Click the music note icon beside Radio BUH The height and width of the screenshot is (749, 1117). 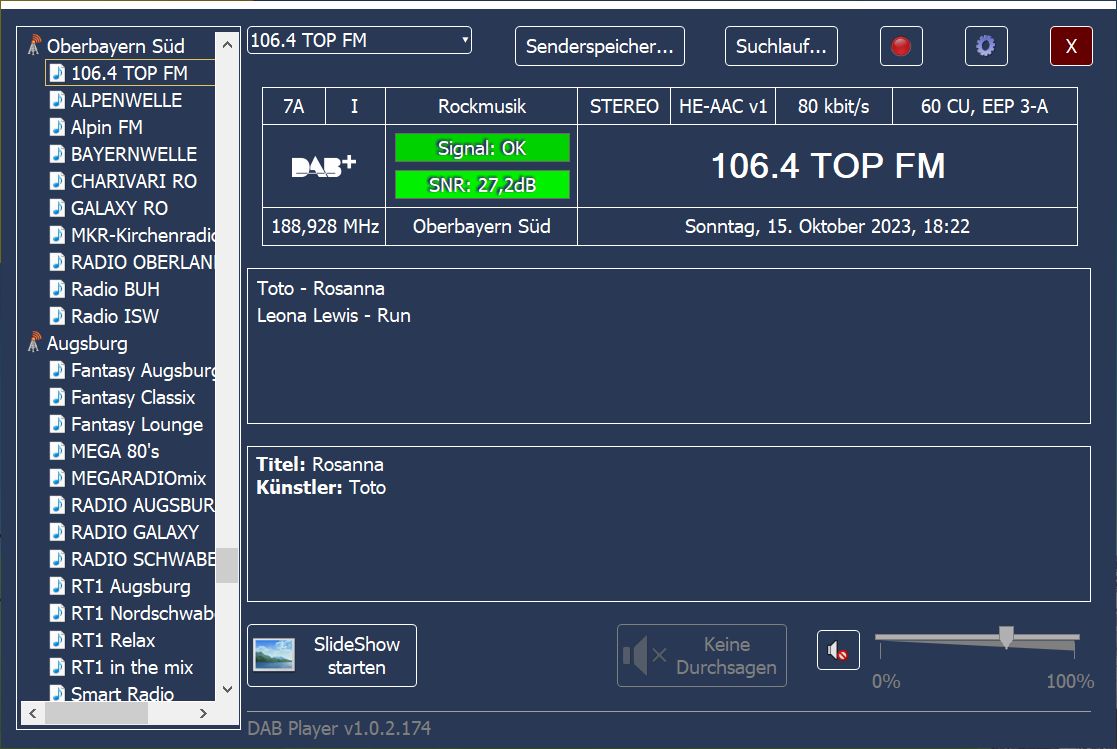(58, 289)
